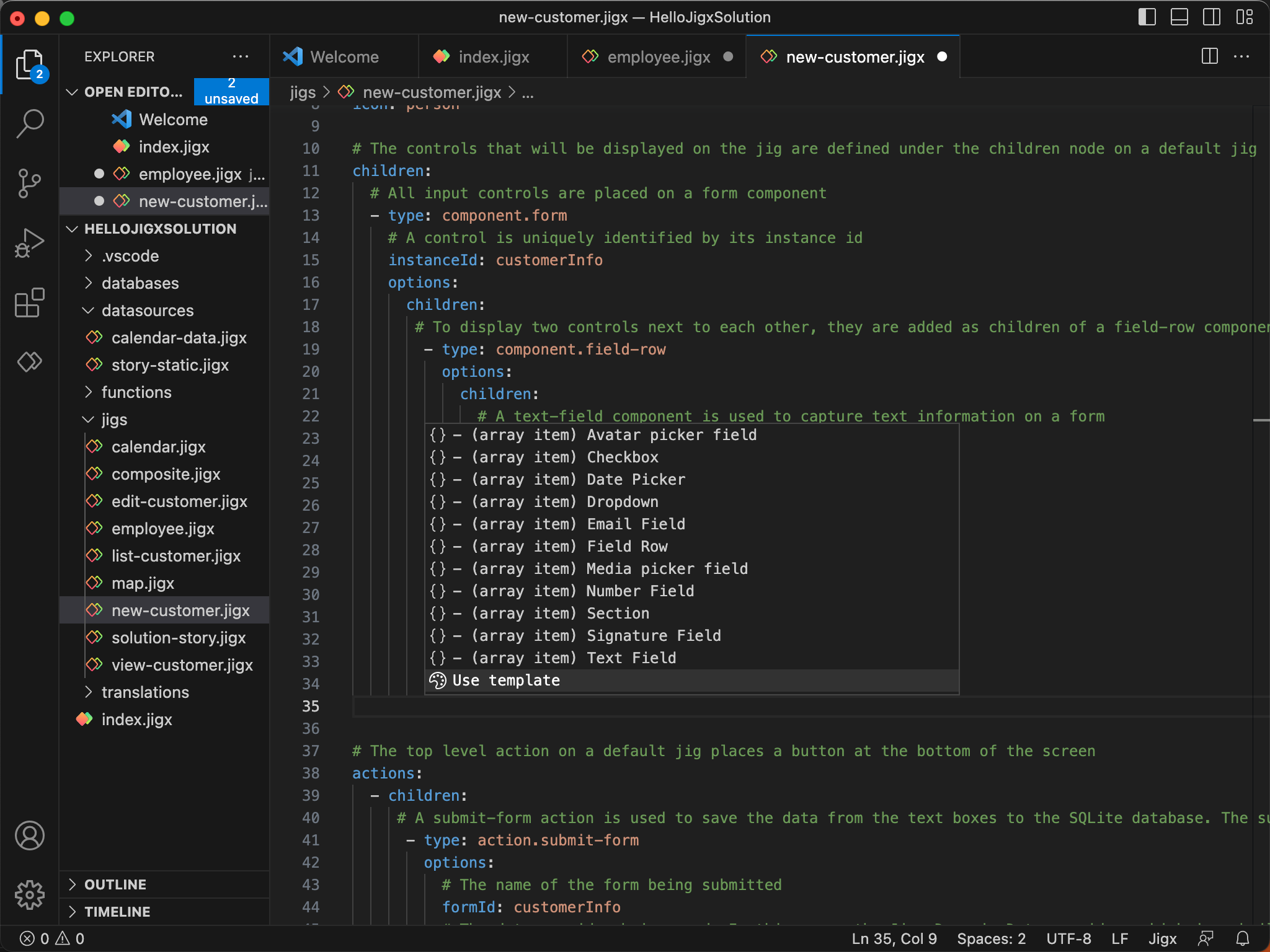Open the Manage gear icon
The width and height of the screenshot is (1270, 952).
30,895
